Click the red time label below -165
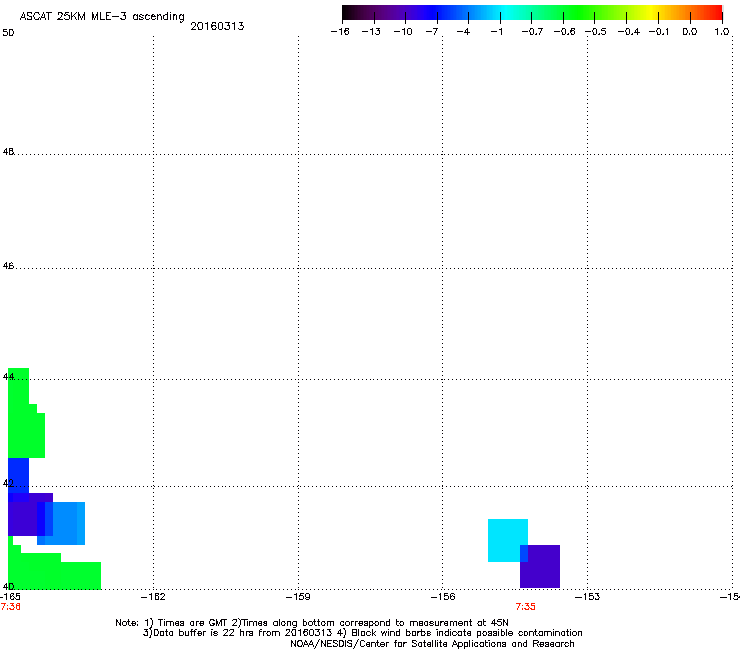 pyautogui.click(x=11, y=607)
